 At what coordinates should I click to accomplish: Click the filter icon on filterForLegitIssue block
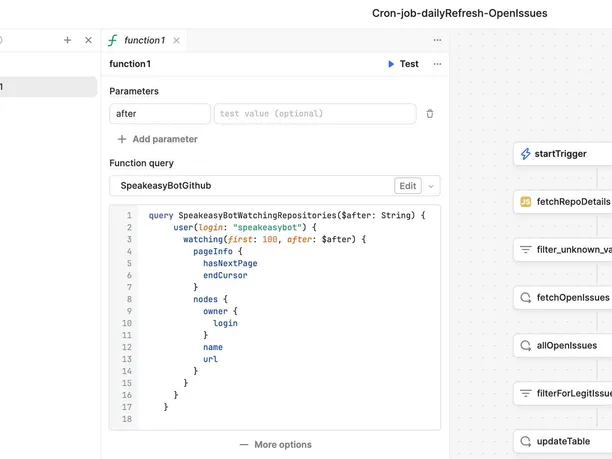click(x=526, y=393)
